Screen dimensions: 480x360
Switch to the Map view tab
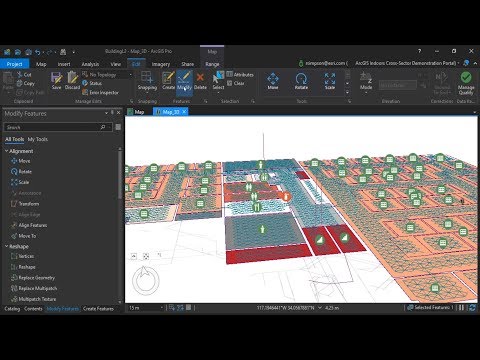[136, 112]
